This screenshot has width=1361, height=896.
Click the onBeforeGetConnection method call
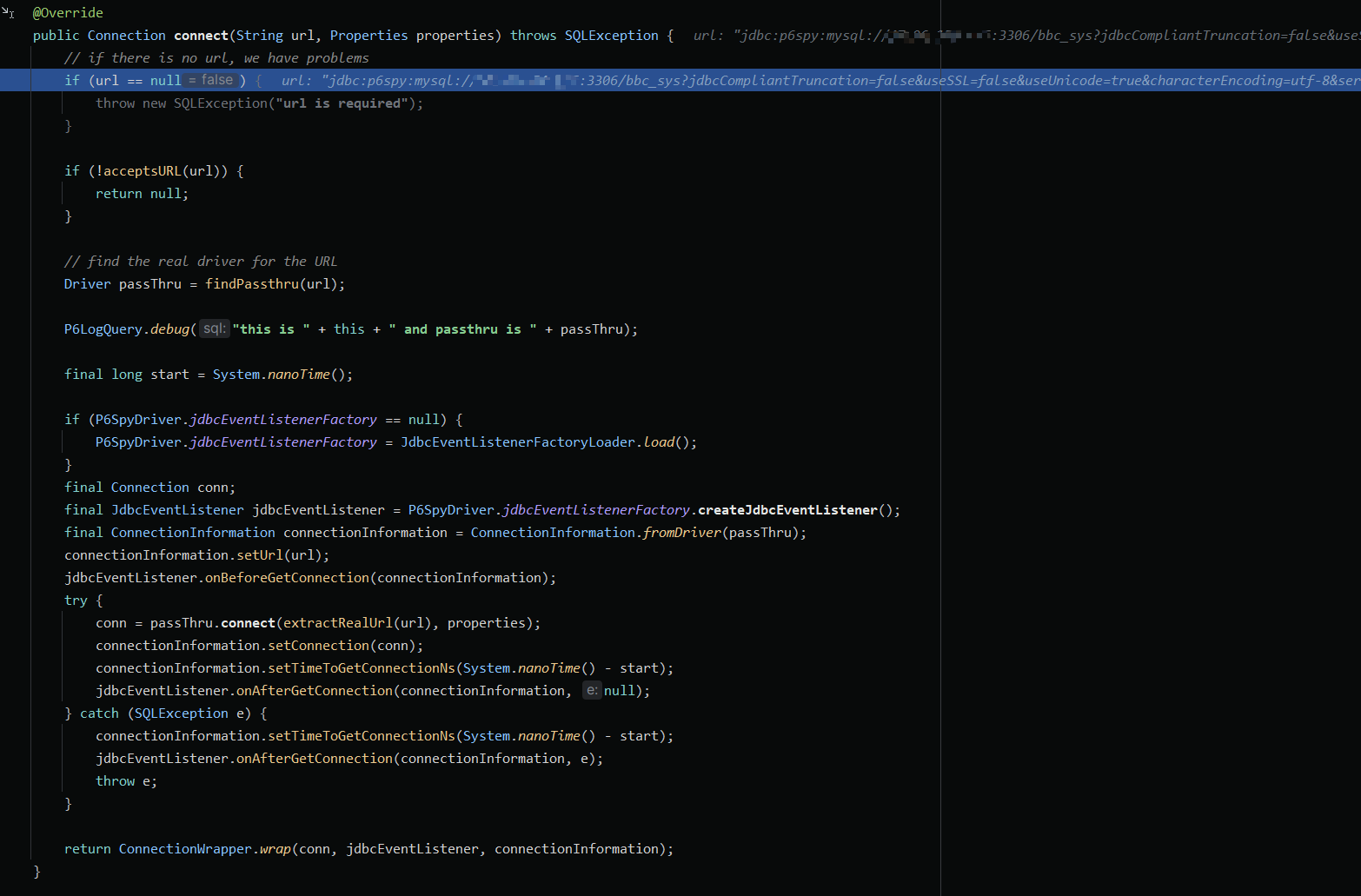click(287, 578)
